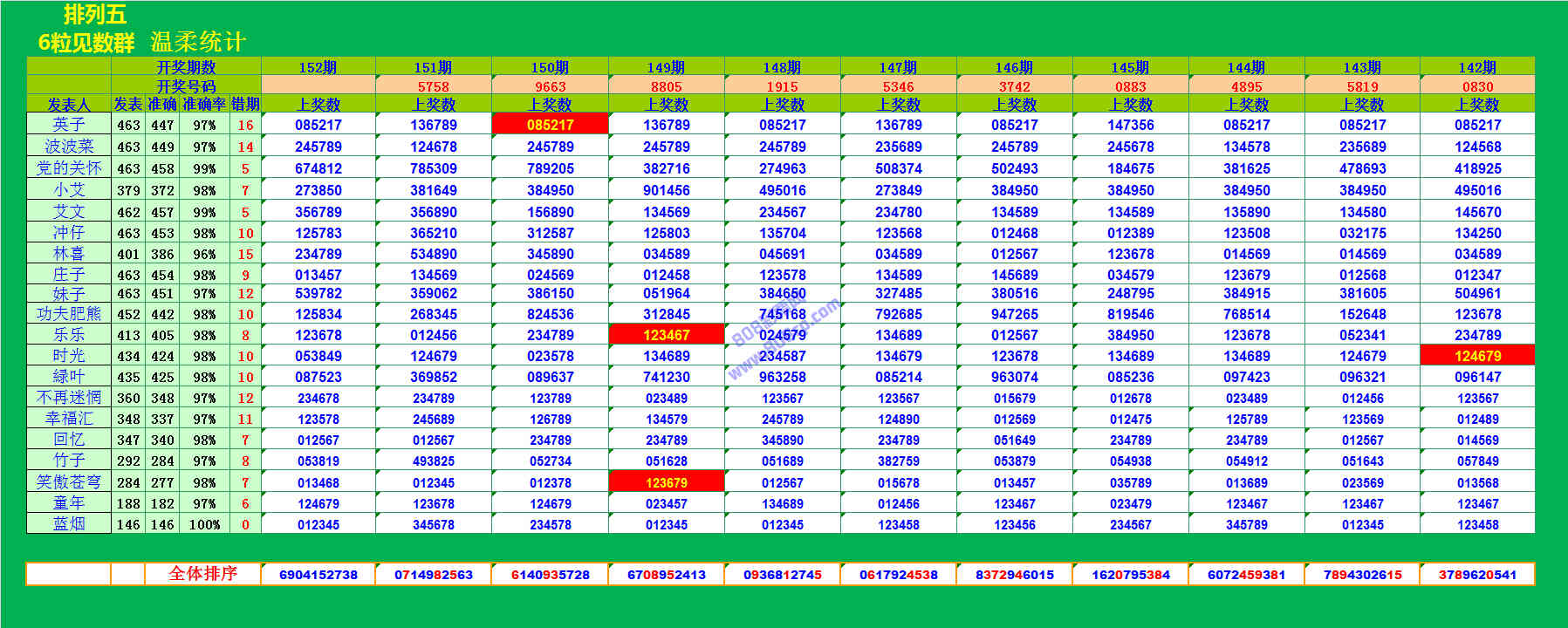Select red highlighted 124679 in 时光 row
The height and width of the screenshot is (628, 1568).
1477,356
